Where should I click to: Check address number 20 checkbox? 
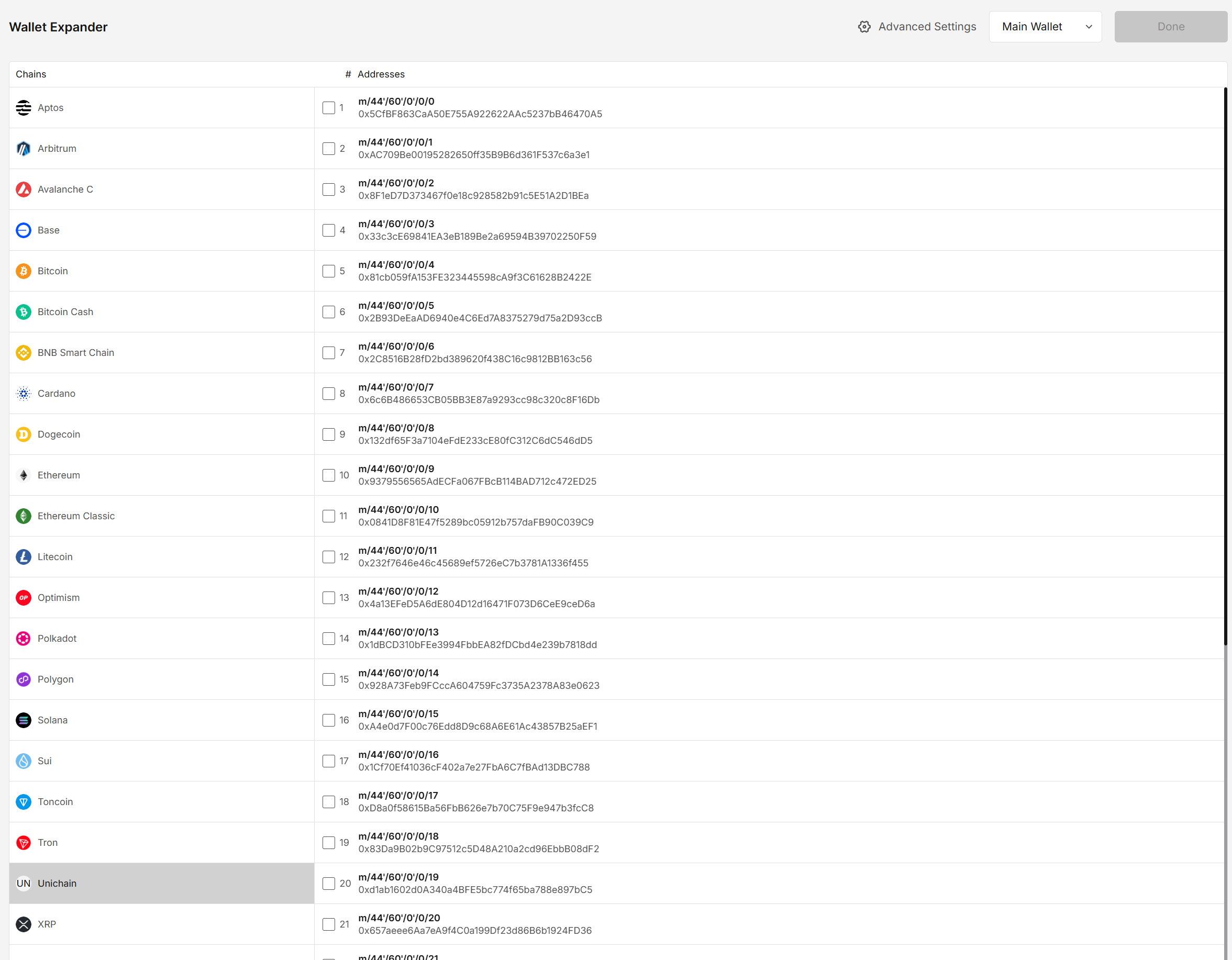tap(329, 883)
